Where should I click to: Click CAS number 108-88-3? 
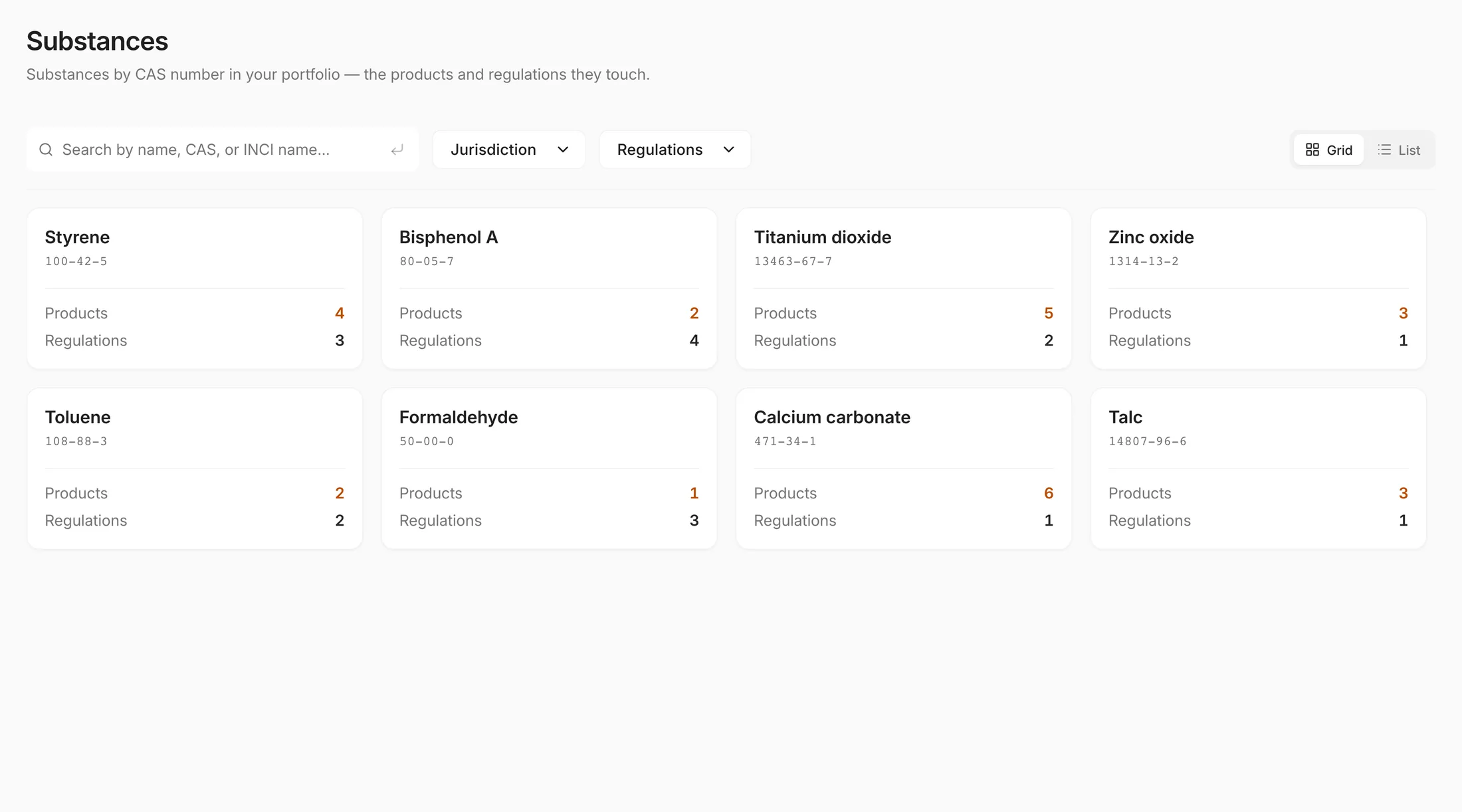click(x=76, y=441)
